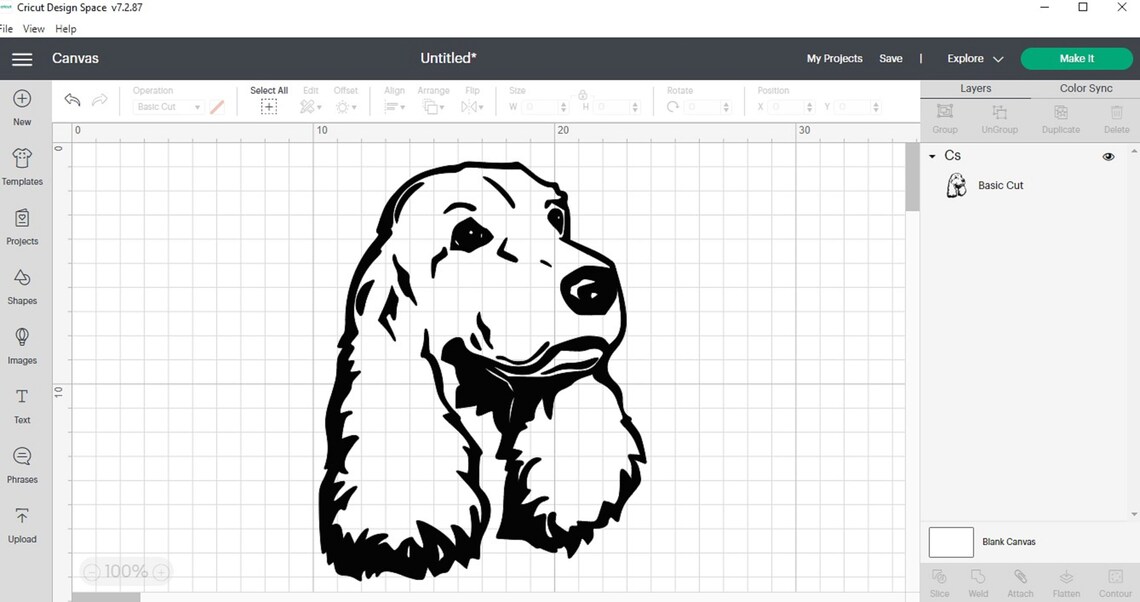Toggle visibility of the Cs layer
Image resolution: width=1140 pixels, height=602 pixels.
[x=1108, y=156]
